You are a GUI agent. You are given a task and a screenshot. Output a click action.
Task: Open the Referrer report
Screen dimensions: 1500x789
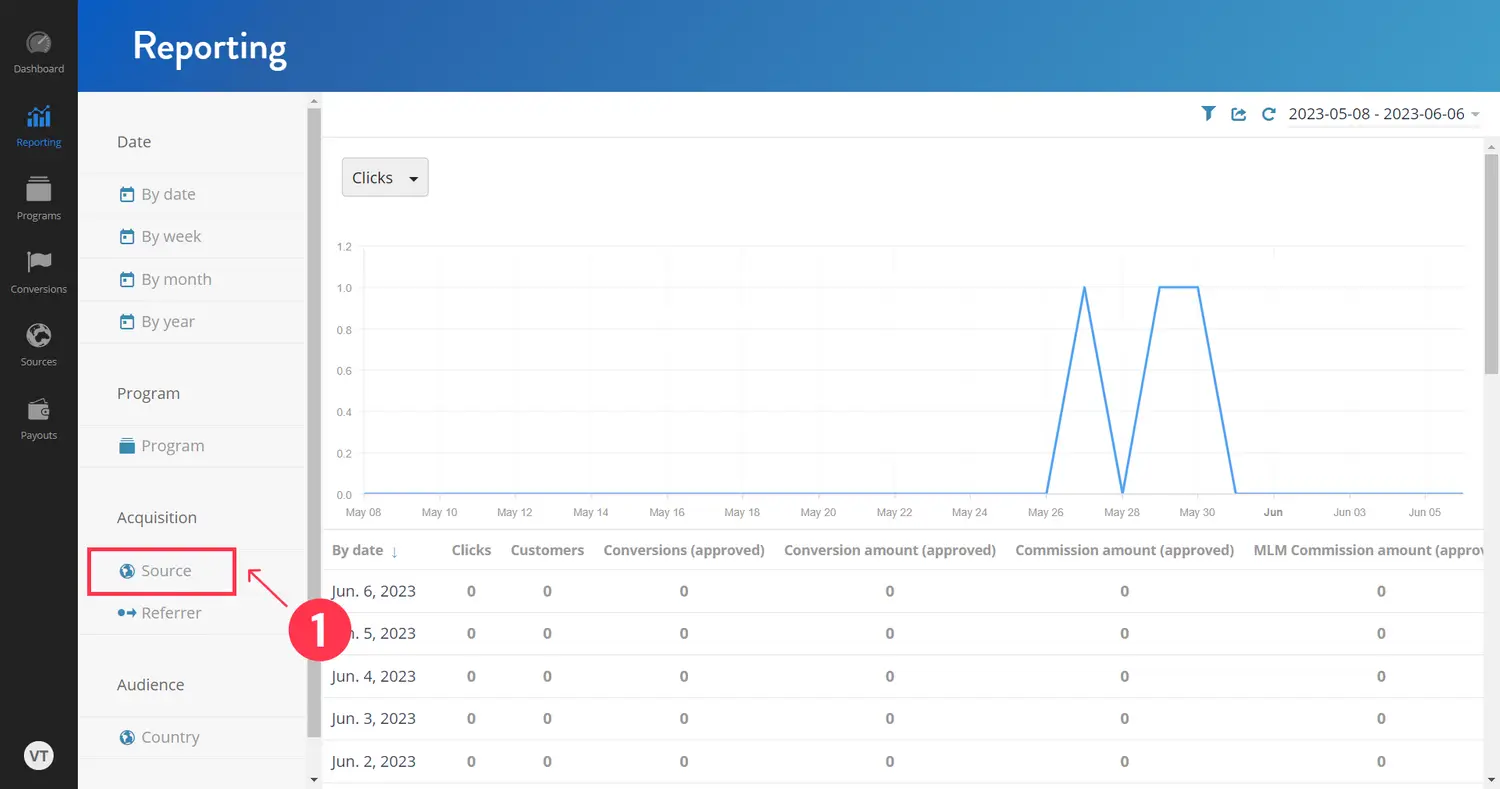(x=171, y=613)
